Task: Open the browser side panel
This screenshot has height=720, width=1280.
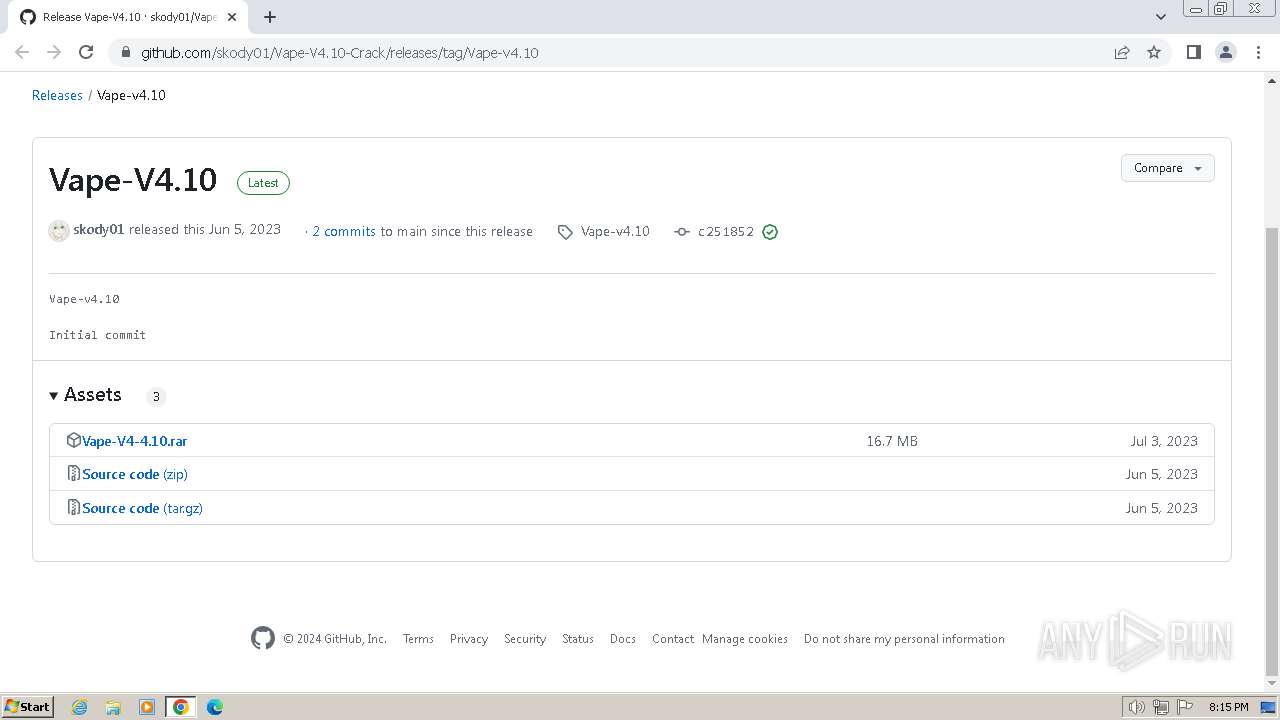Action: [x=1193, y=52]
